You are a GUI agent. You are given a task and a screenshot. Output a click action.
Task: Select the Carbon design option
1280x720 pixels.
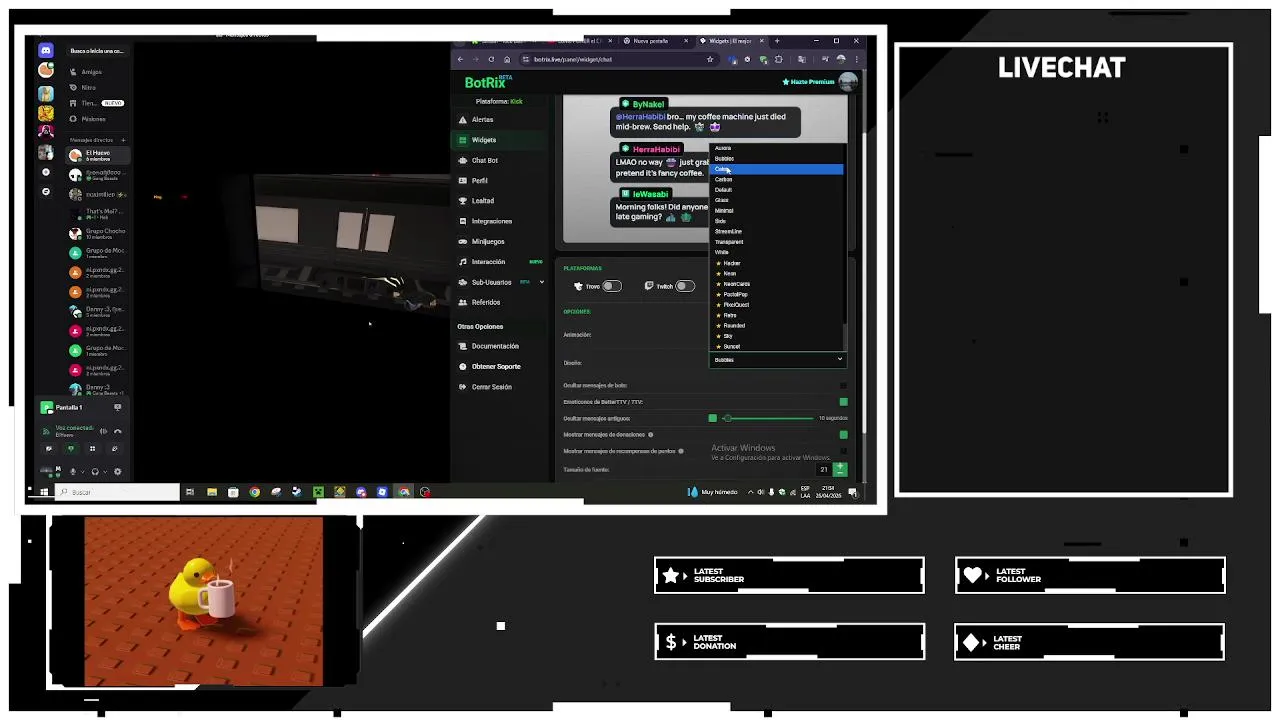coord(777,179)
